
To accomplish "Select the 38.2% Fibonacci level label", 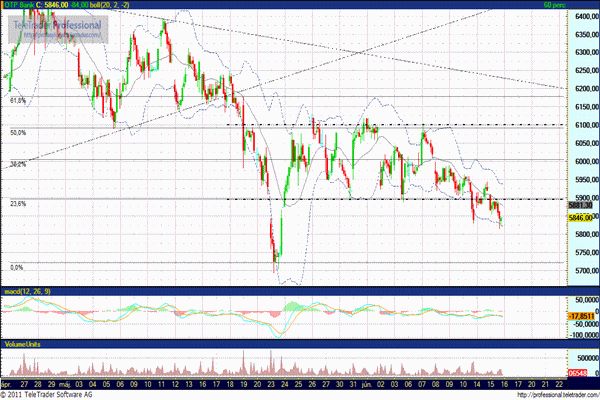I will 17,165.
